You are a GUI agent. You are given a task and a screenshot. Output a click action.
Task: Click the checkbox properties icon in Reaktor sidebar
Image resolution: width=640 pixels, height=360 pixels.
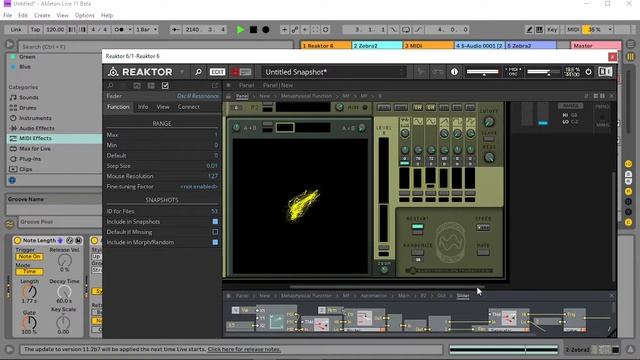tap(165, 86)
